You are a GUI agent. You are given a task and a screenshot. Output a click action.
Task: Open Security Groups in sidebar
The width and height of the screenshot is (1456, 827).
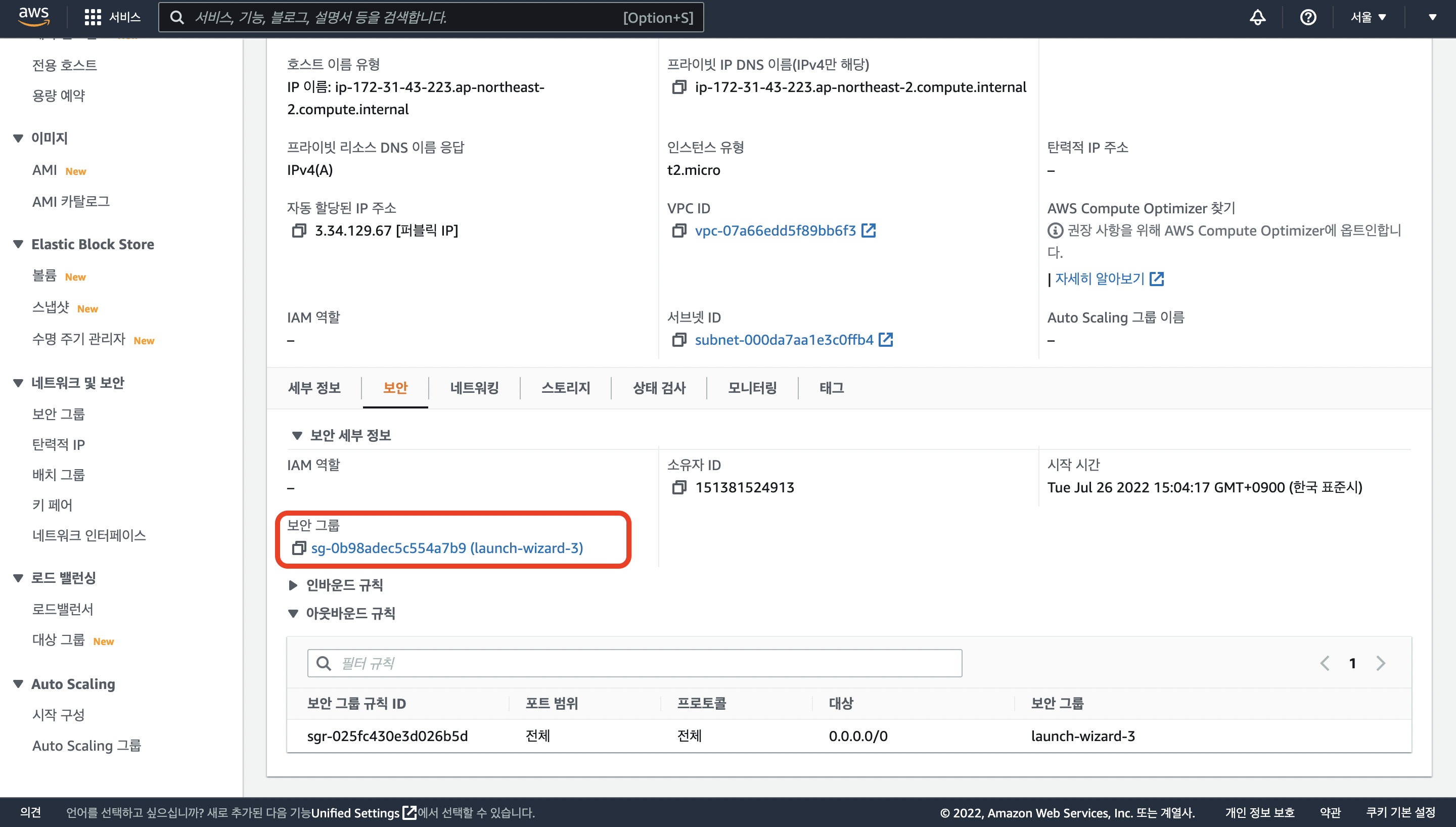coord(59,414)
